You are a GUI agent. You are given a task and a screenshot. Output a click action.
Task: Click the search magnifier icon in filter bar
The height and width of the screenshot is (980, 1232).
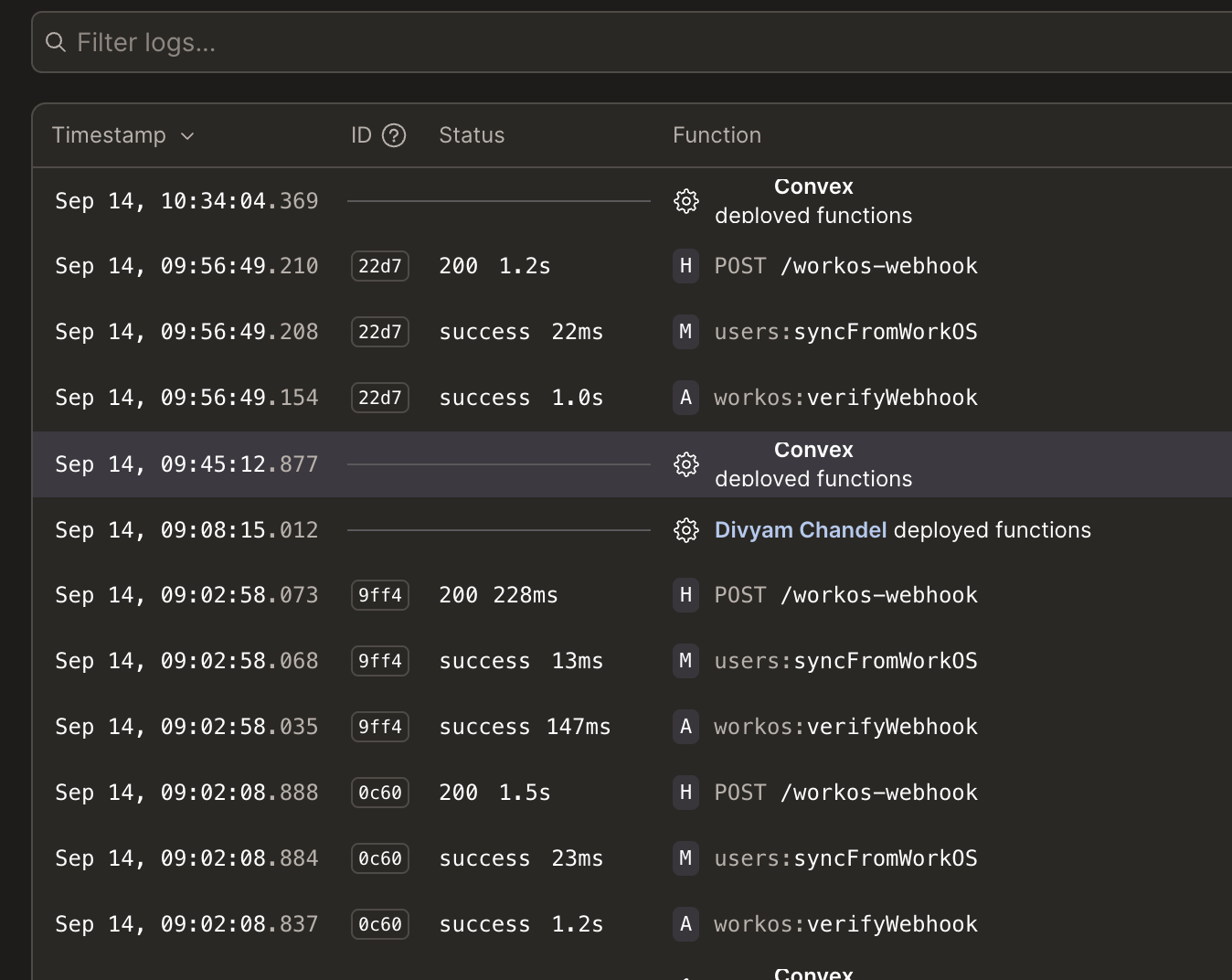pos(56,43)
